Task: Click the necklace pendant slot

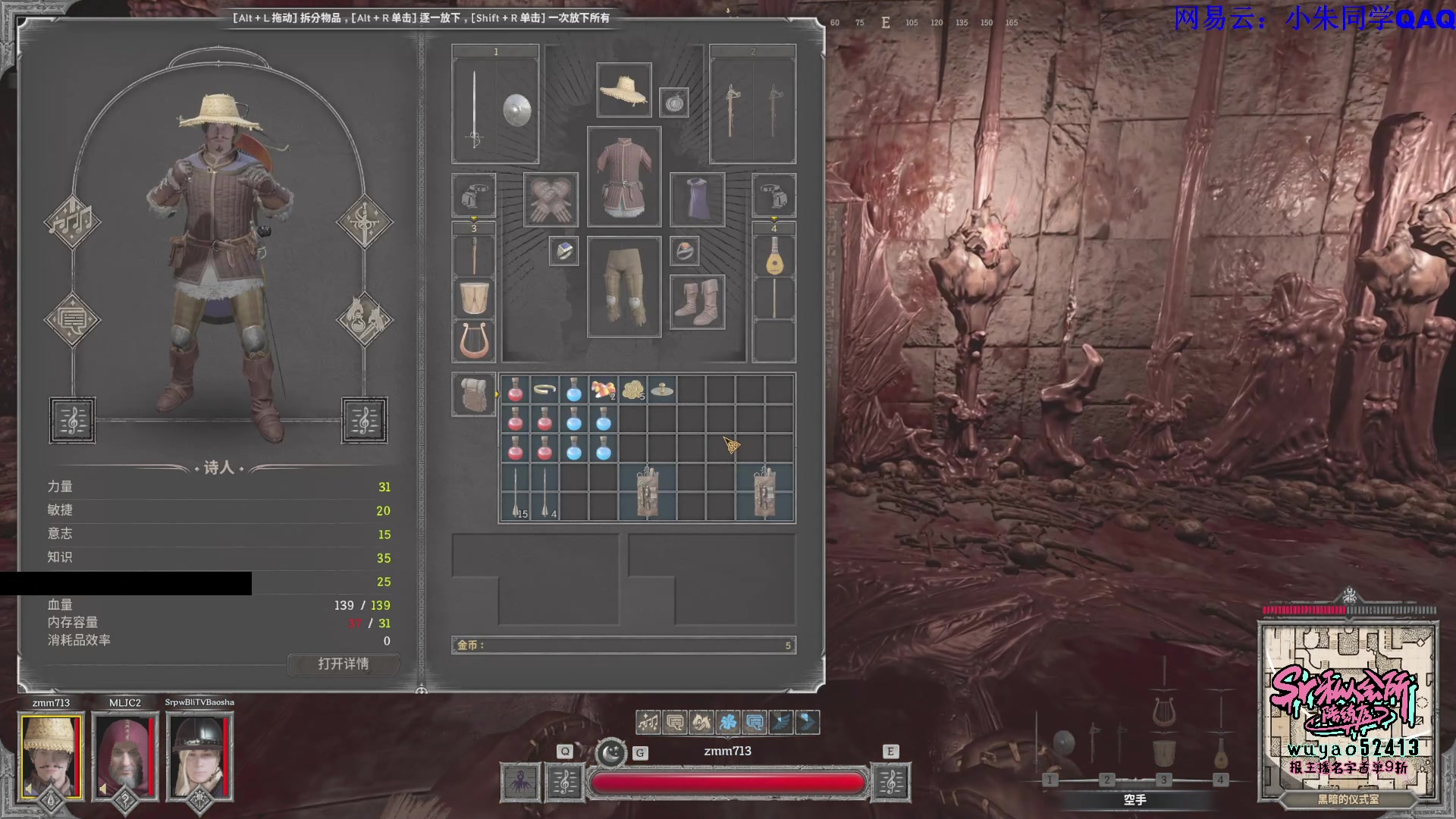Action: click(674, 102)
